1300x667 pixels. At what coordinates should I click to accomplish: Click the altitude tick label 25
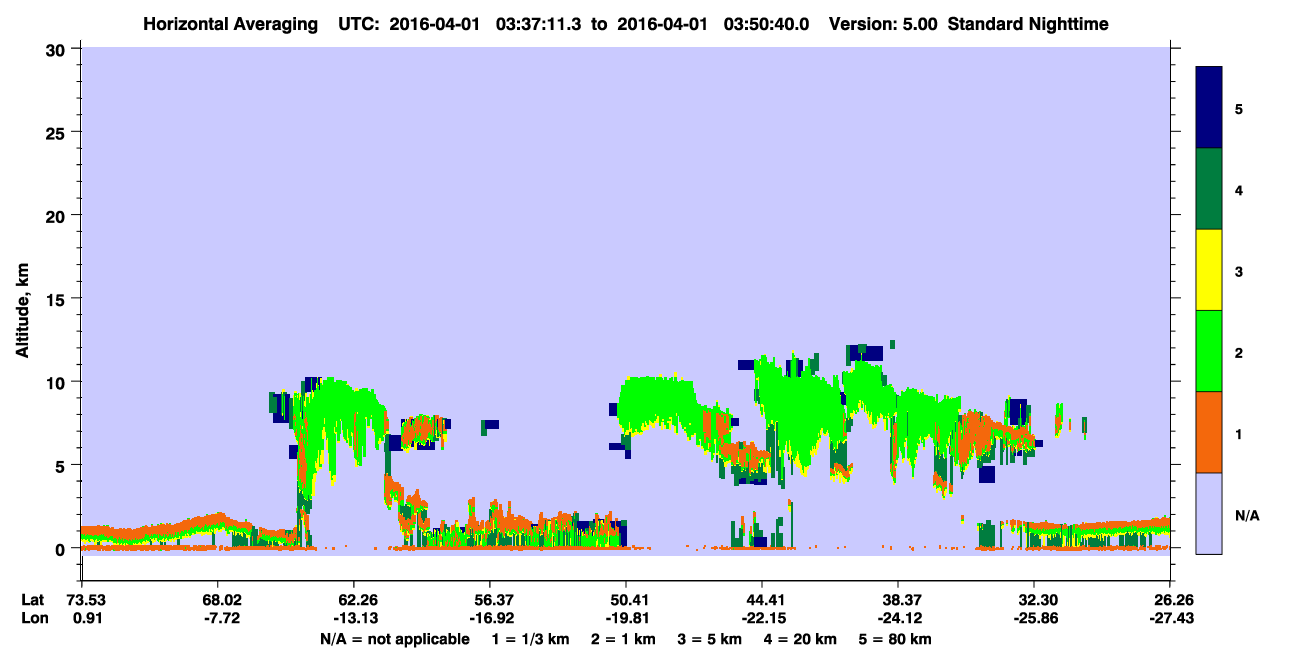58,132
